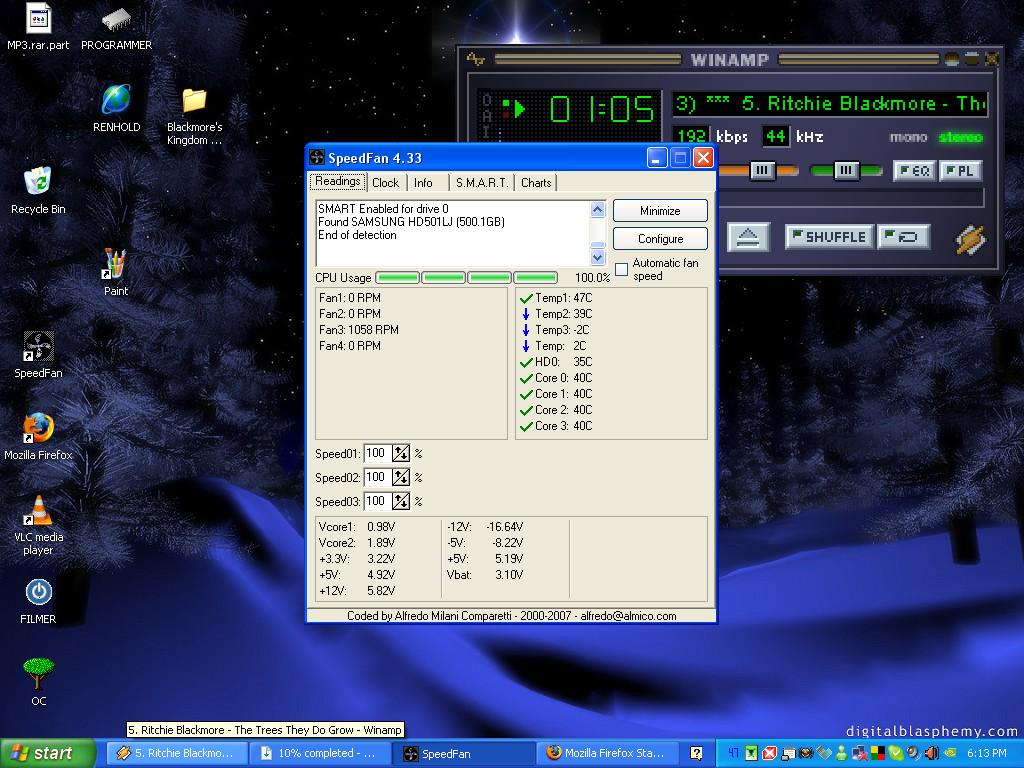This screenshot has height=768, width=1024.
Task: Click the SpeedFan temperature 47 tray icon
Action: [x=733, y=753]
